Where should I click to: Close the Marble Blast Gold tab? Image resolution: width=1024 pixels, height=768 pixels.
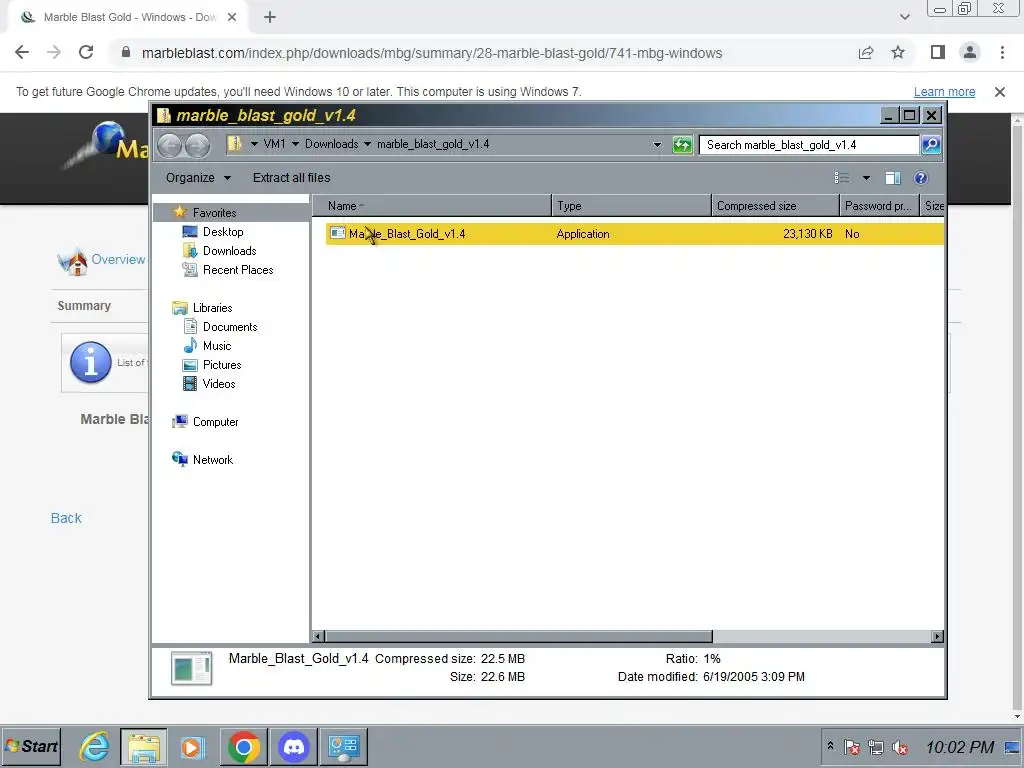click(x=231, y=17)
